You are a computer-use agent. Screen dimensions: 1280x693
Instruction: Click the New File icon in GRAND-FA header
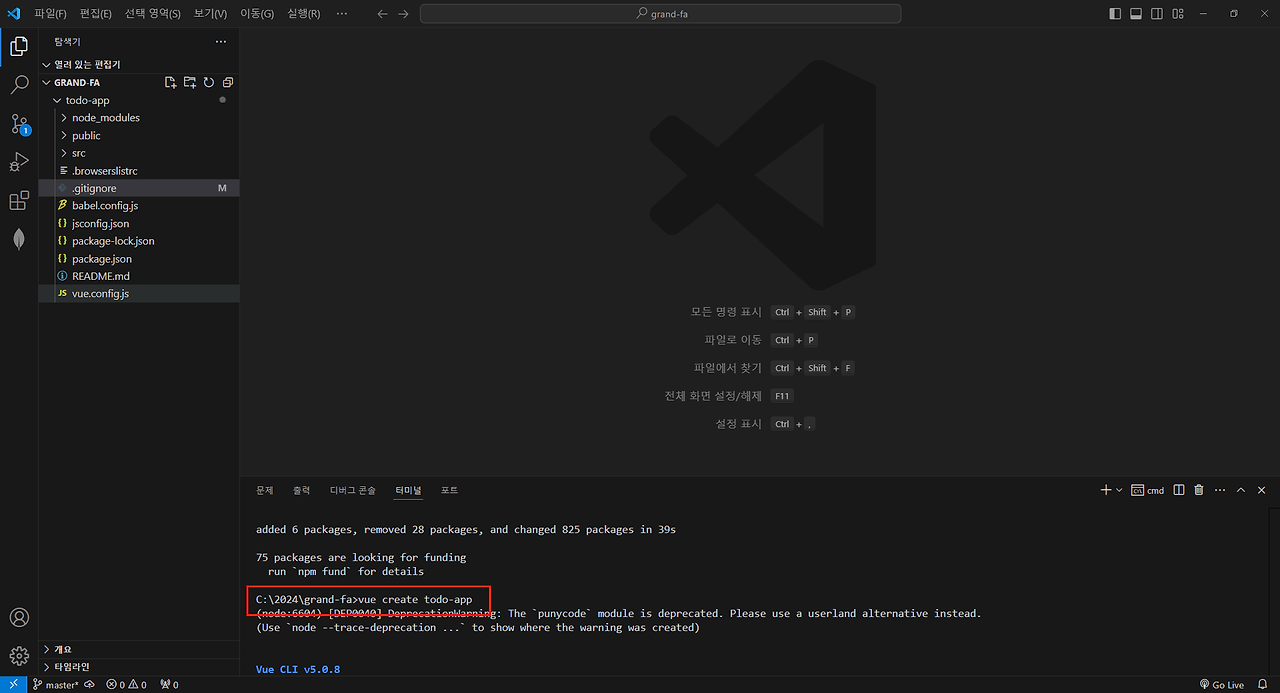[171, 83]
